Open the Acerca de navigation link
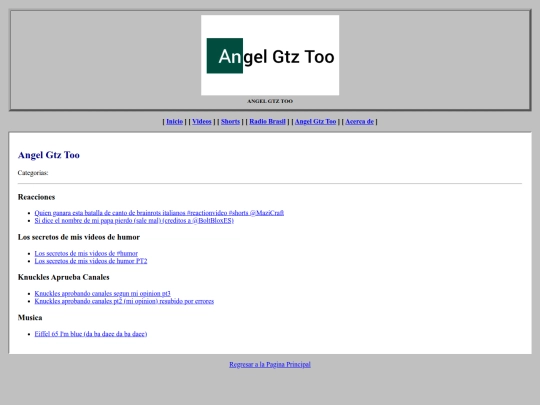 tap(360, 122)
